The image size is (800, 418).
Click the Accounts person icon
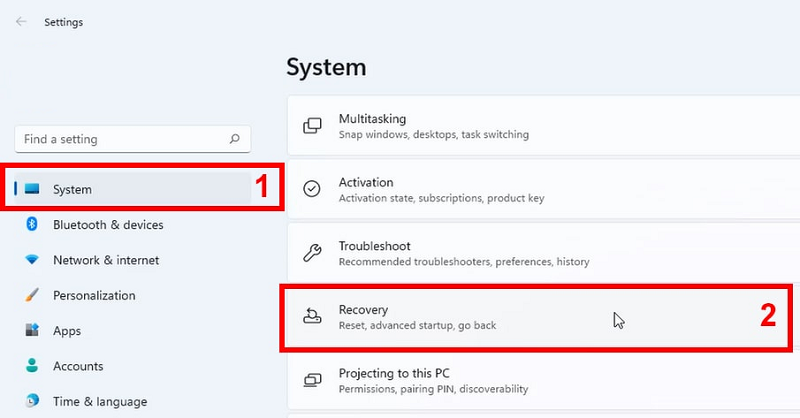(x=32, y=366)
